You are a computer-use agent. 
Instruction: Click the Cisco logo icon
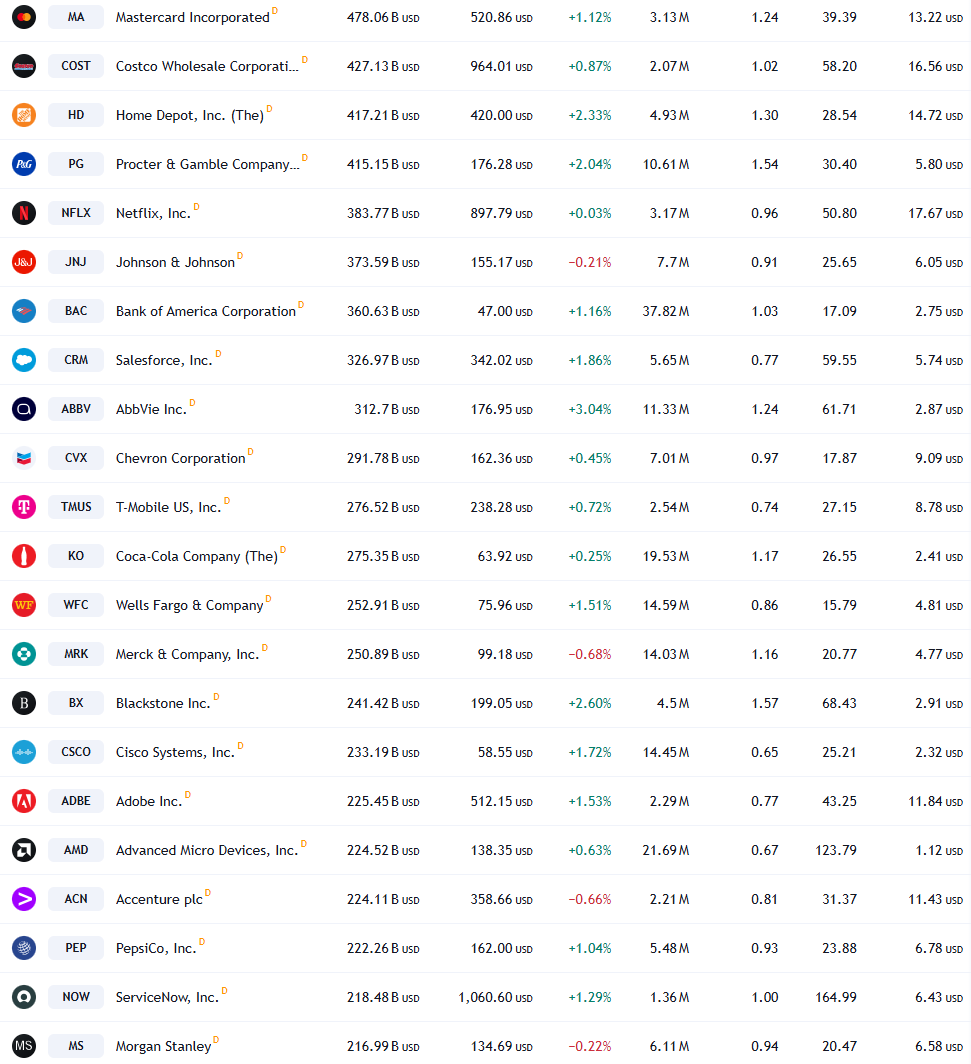(x=24, y=752)
